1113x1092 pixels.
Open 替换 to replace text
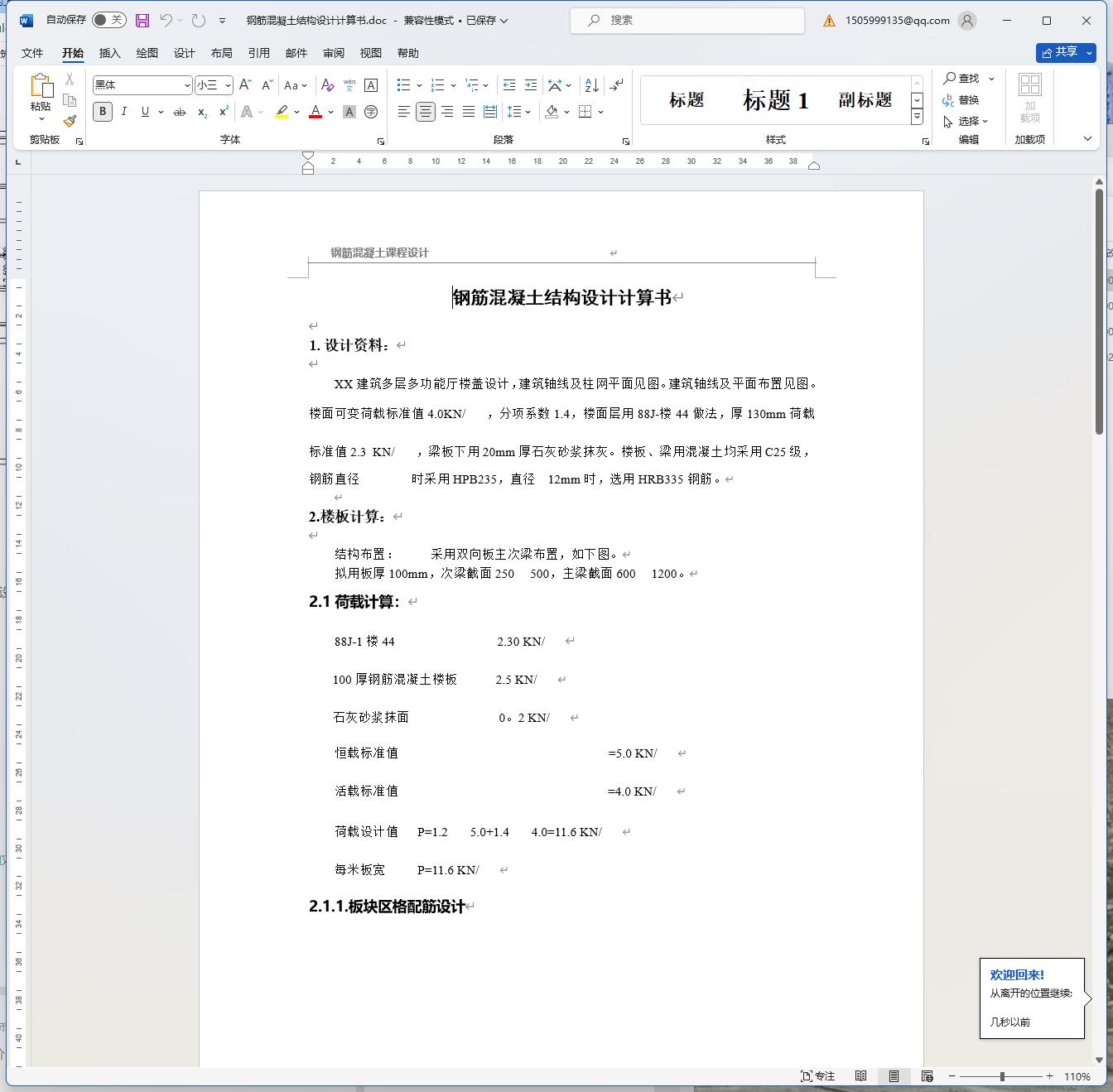[x=967, y=101]
